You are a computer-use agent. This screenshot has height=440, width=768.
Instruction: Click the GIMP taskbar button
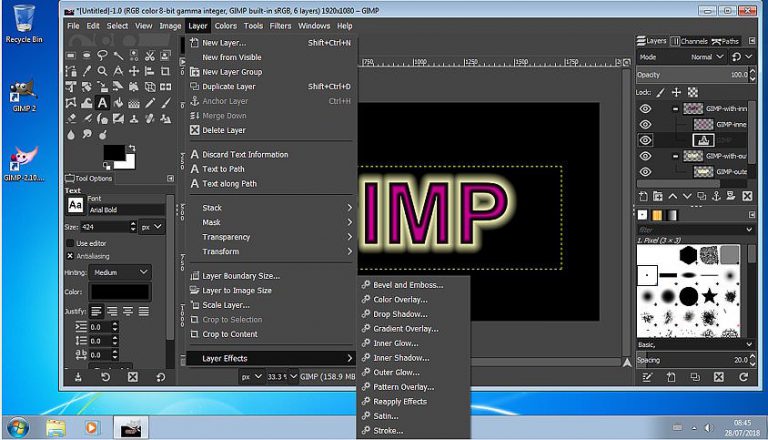[131, 427]
